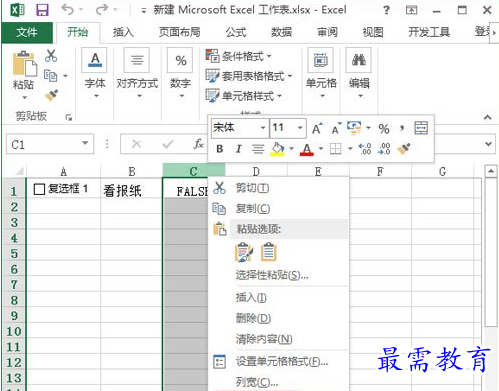Image resolution: width=499 pixels, height=391 pixels.
Task: Open font color dropdown arrow in mini toolbar
Action: point(321,149)
